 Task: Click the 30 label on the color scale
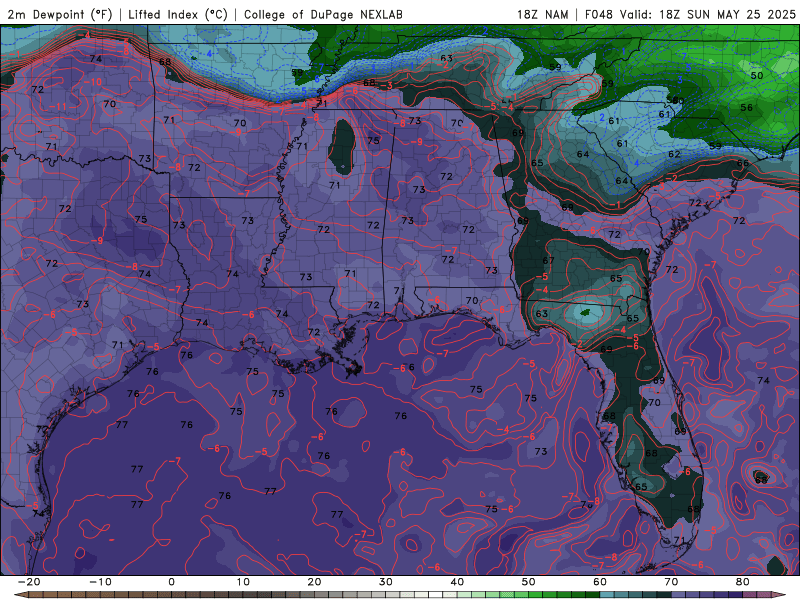(386, 582)
